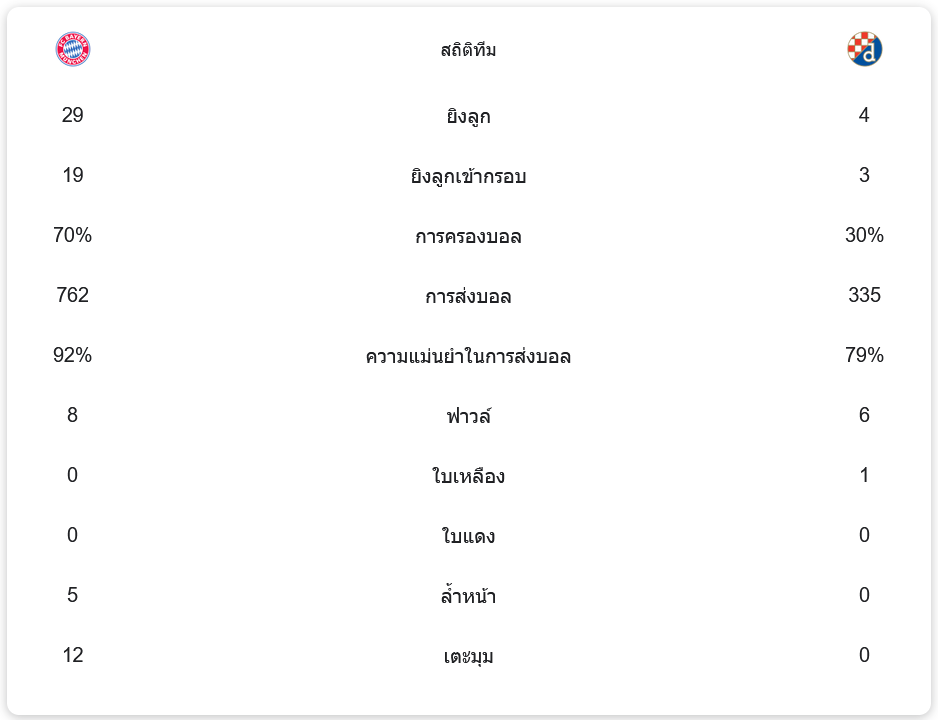
Task: Select the ยิงลูก stat label
Action: [468, 116]
